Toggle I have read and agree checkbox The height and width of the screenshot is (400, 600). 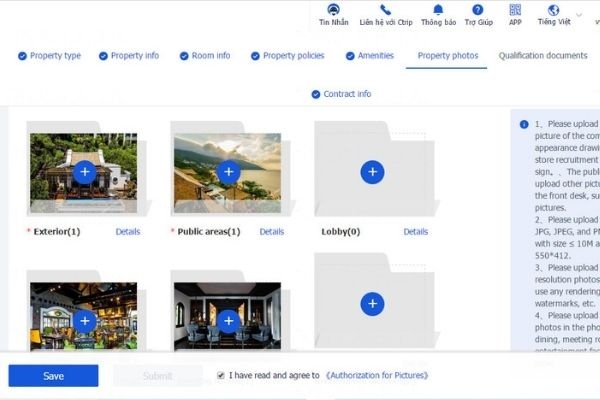pyautogui.click(x=221, y=375)
